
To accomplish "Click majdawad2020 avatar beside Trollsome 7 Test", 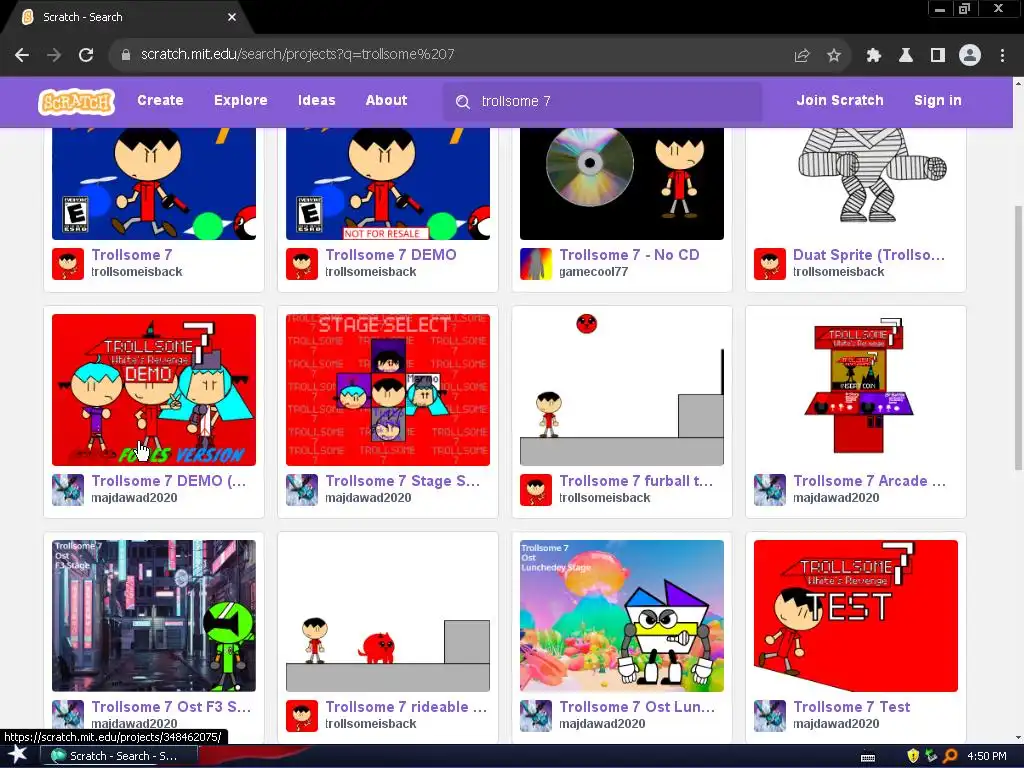I will pos(770,716).
